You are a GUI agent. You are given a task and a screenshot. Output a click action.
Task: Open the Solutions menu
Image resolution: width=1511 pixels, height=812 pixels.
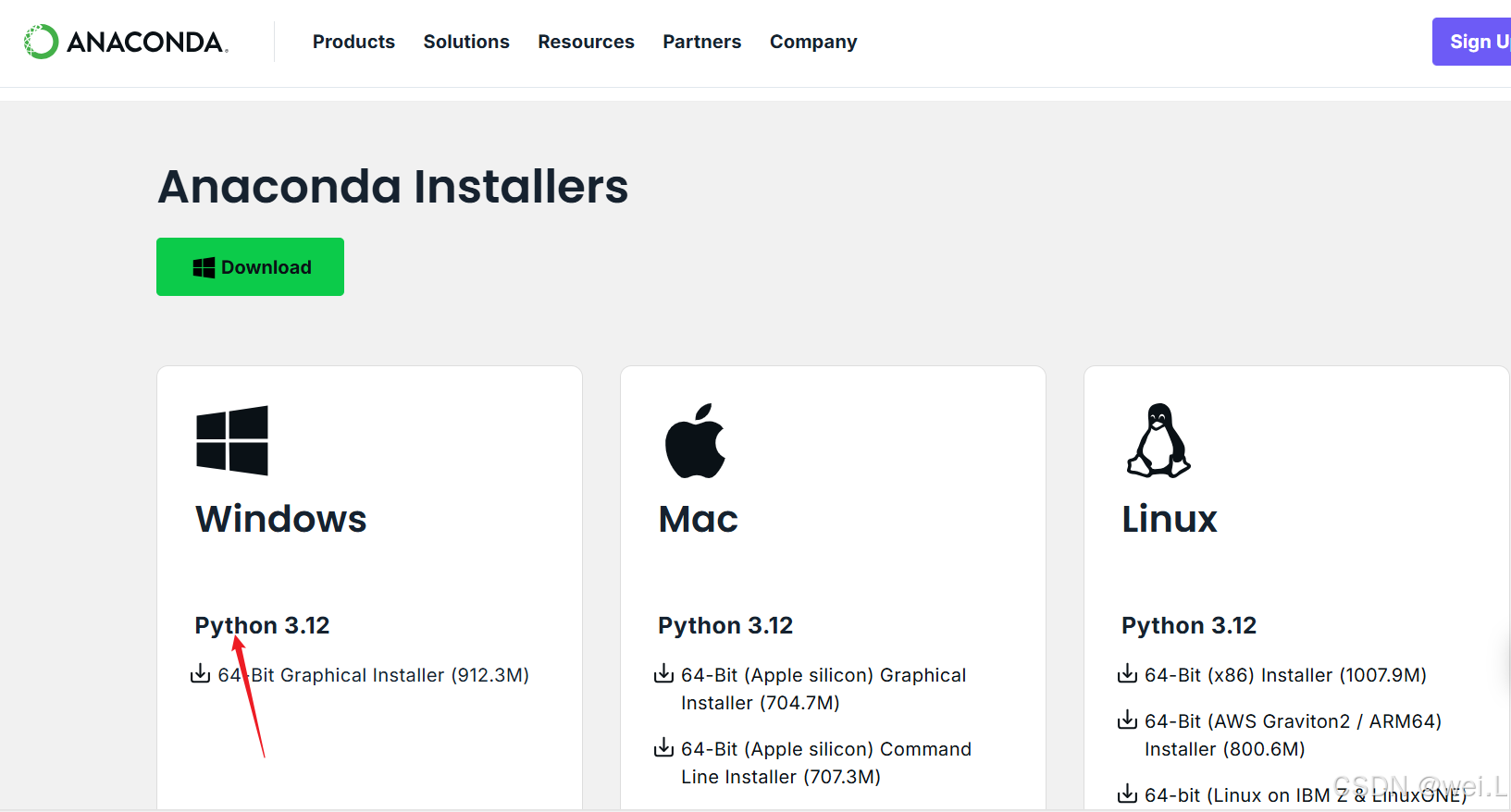point(466,42)
